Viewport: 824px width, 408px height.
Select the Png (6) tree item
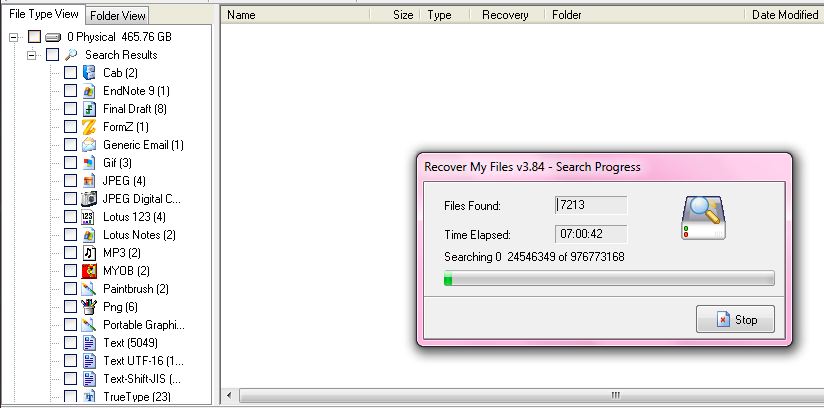120,307
